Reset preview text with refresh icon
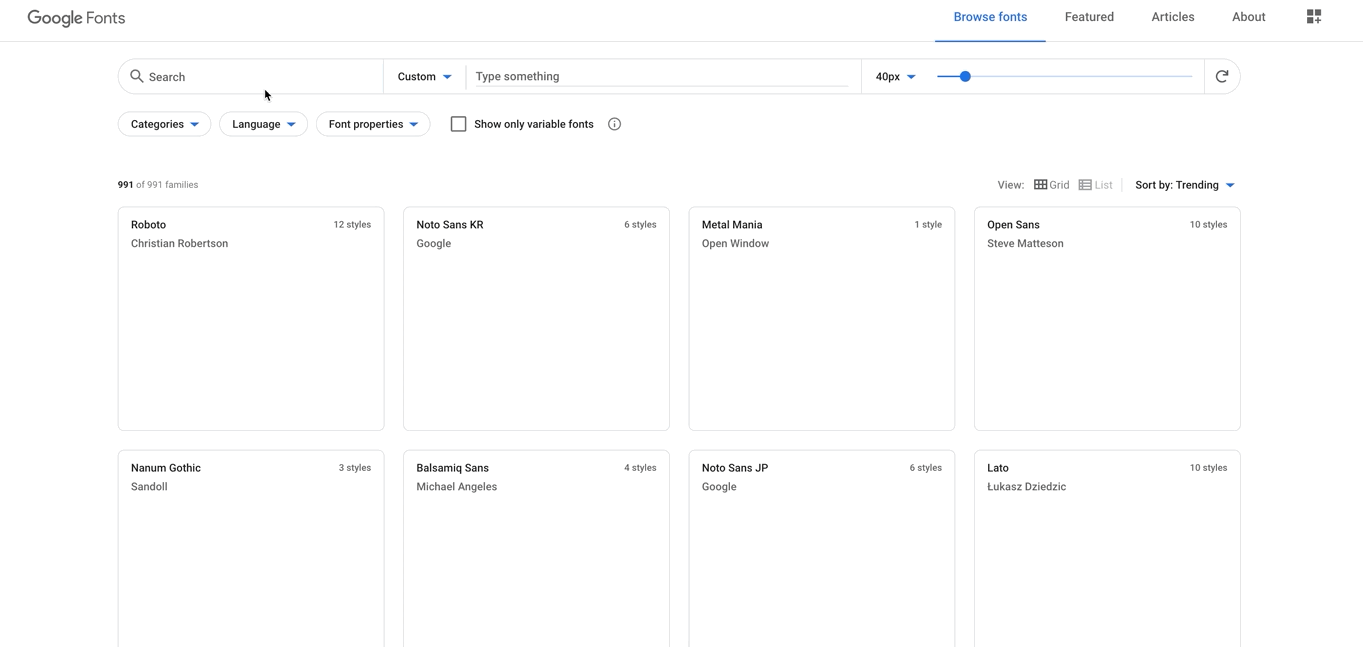This screenshot has width=1363, height=647. point(1221,76)
